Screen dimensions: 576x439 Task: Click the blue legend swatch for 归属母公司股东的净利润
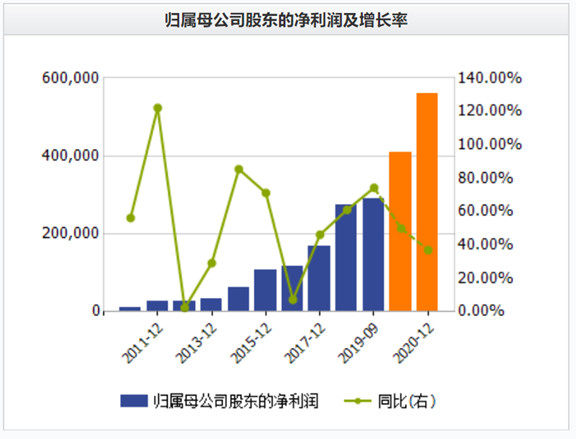134,401
